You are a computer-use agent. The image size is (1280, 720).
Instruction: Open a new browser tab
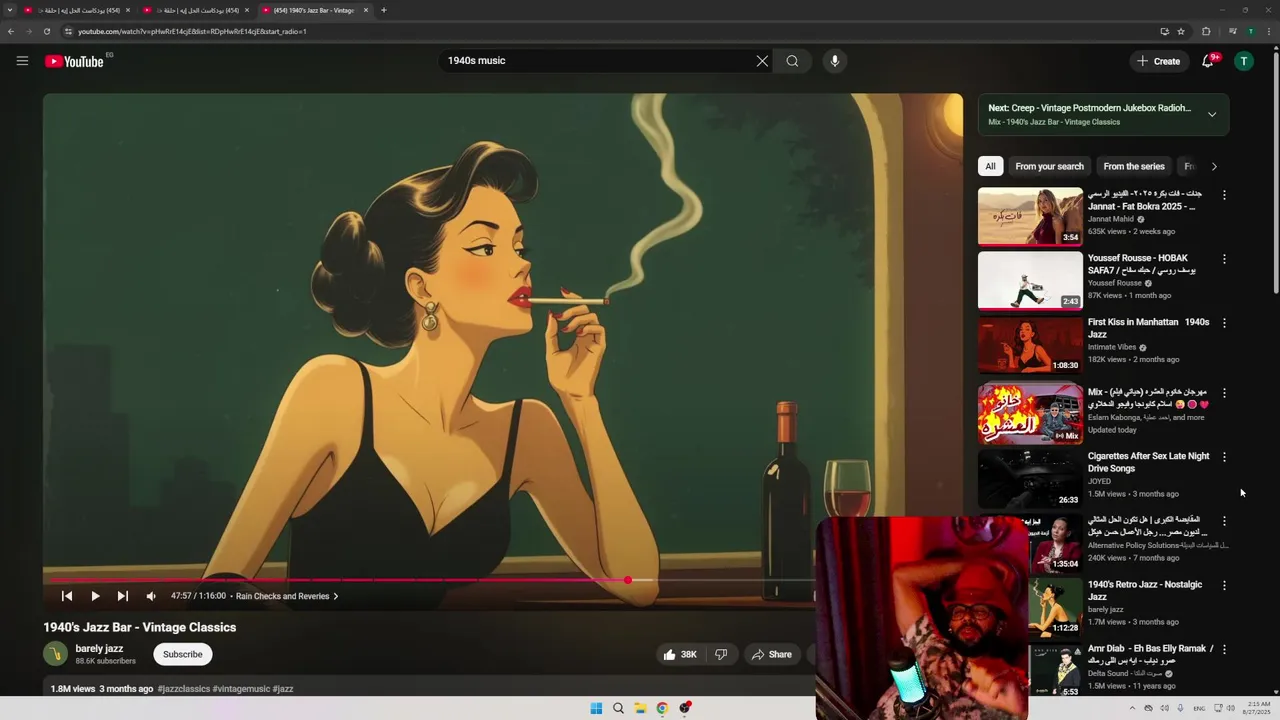tap(384, 10)
